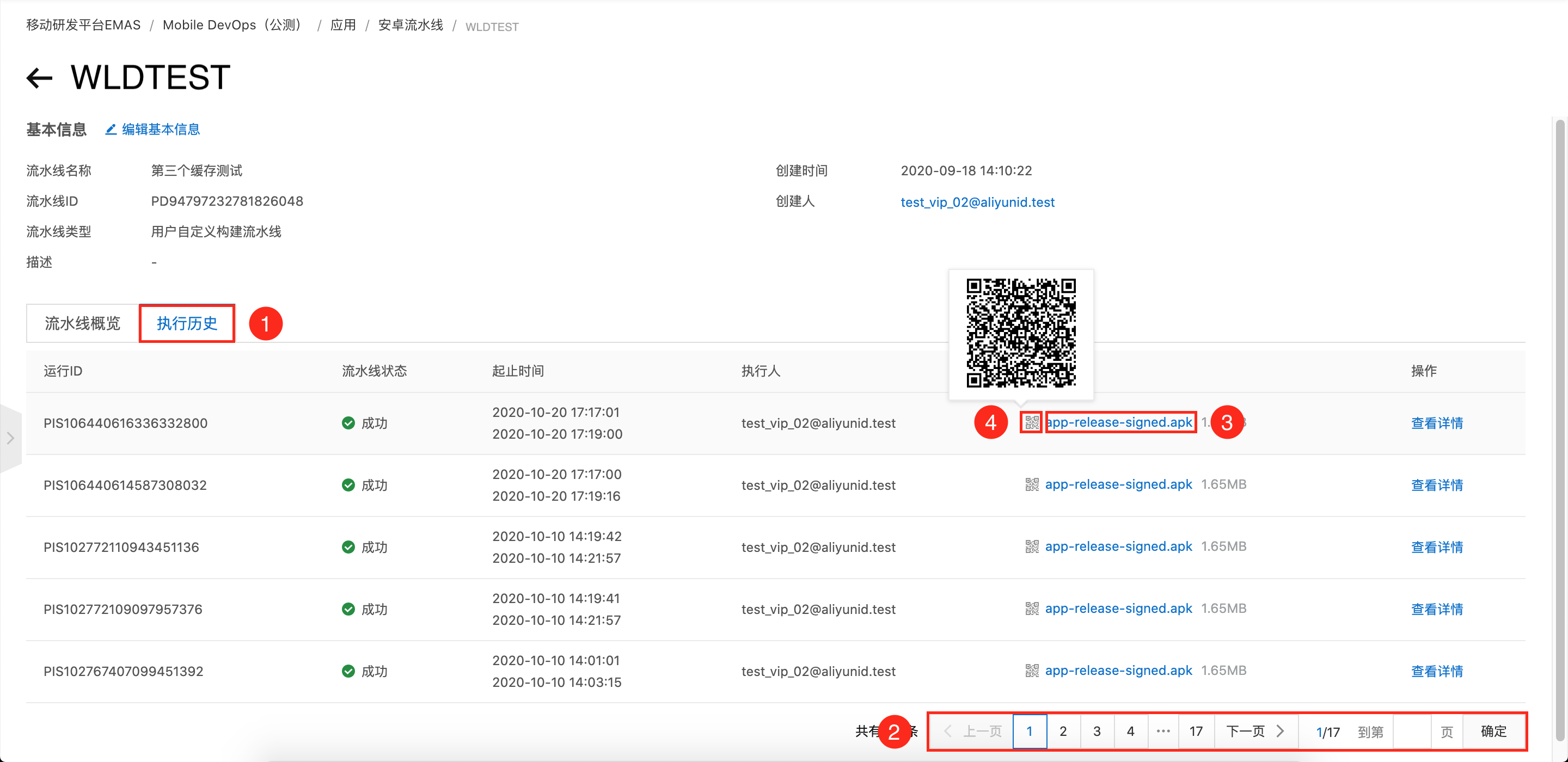1568x762 pixels.
Task: Download apk from run PIS106440614587308032
Action: 1118,484
